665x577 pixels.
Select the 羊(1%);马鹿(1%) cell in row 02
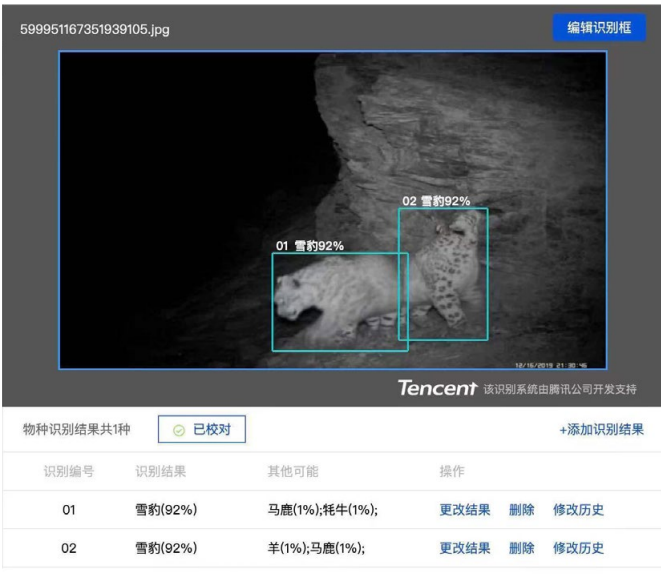310,548
